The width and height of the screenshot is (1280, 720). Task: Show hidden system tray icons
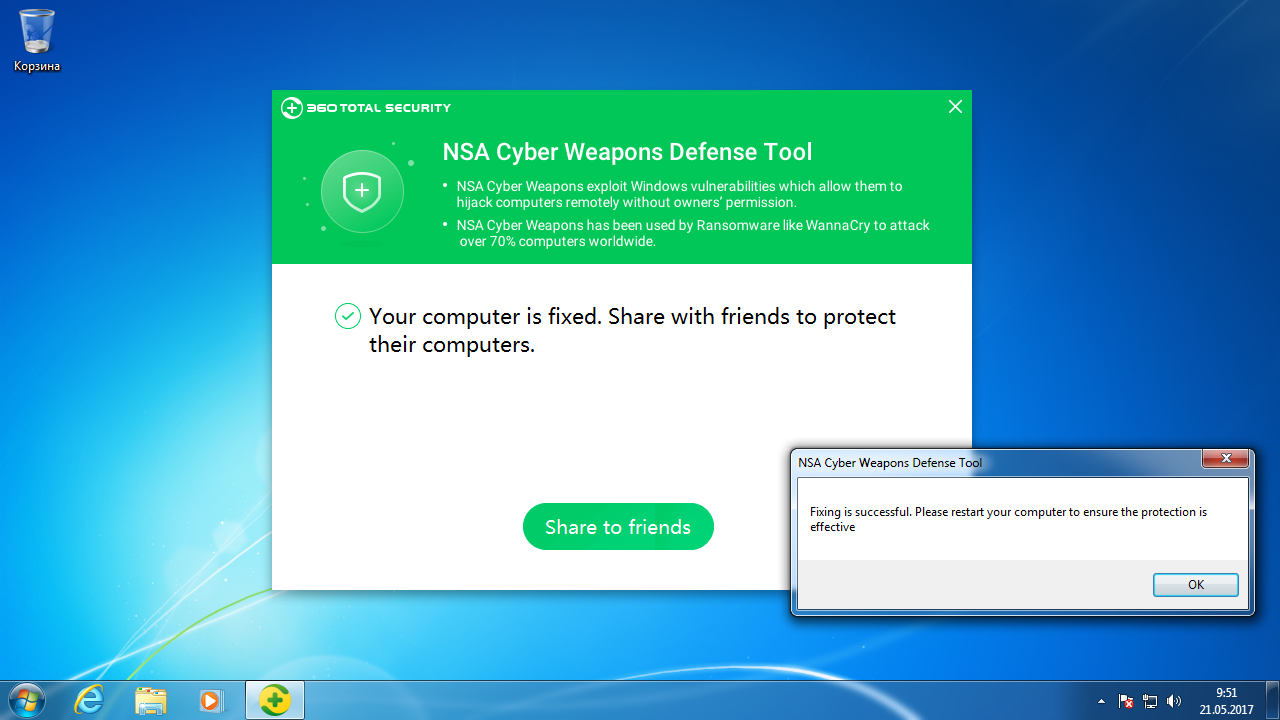click(x=1102, y=701)
